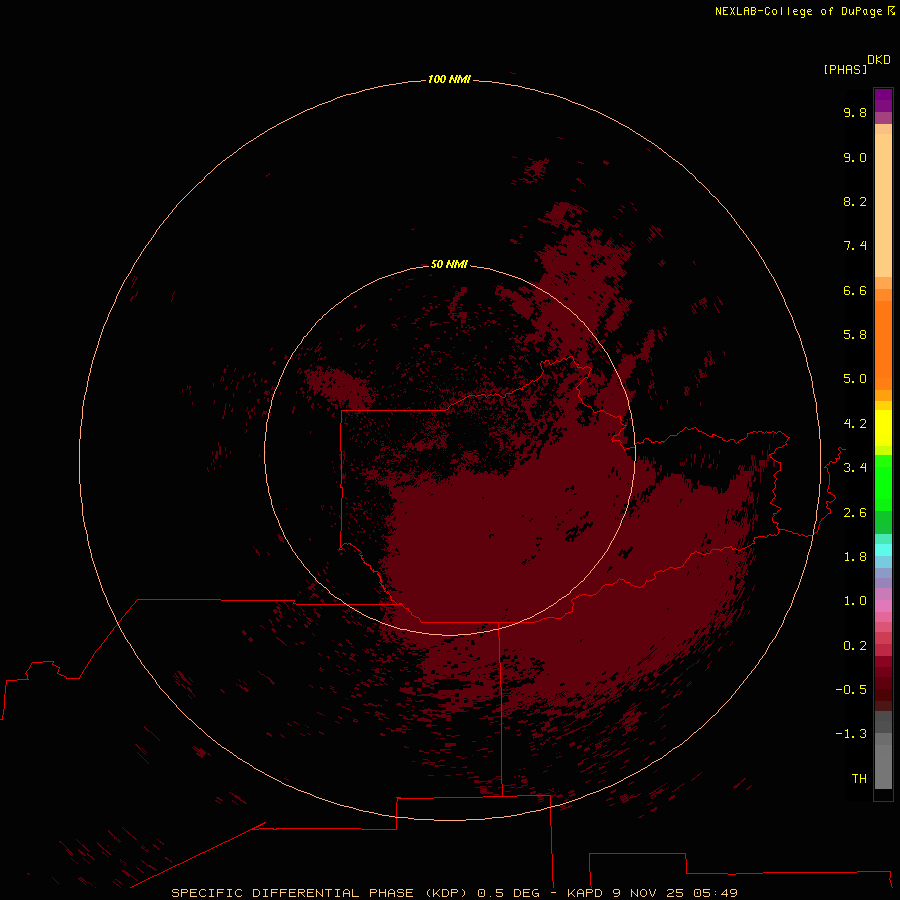
Task: Click the 4.2 scale label
Action: point(855,424)
